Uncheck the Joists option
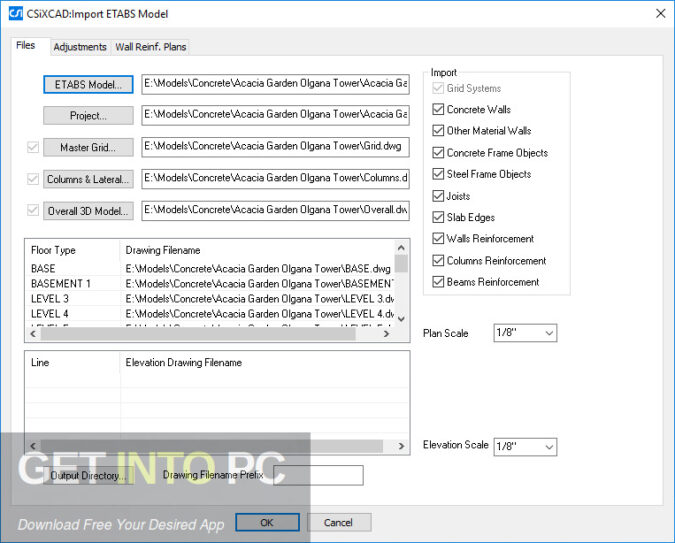675x543 pixels. tap(438, 196)
